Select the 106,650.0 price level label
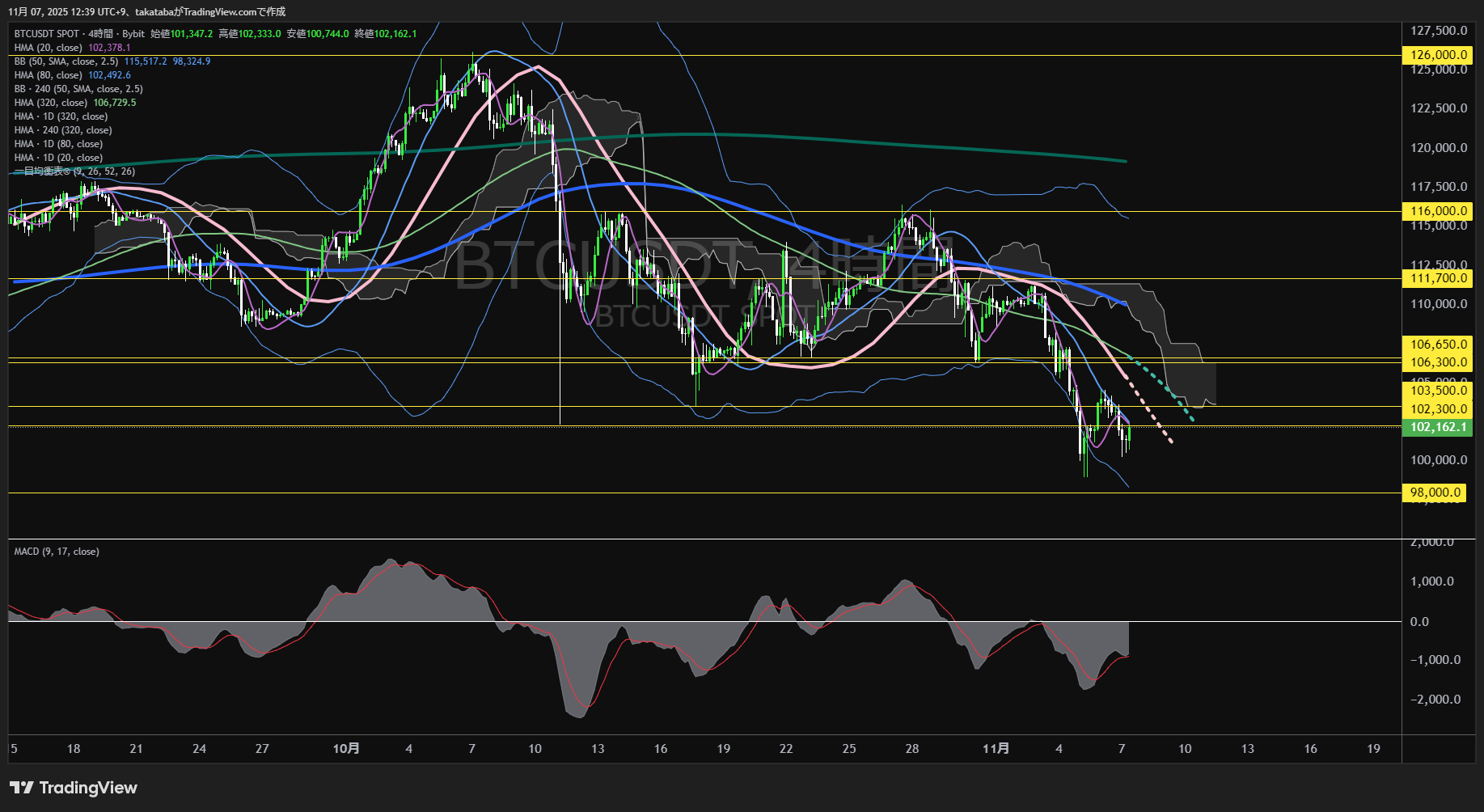This screenshot has width=1484, height=812. [x=1438, y=345]
